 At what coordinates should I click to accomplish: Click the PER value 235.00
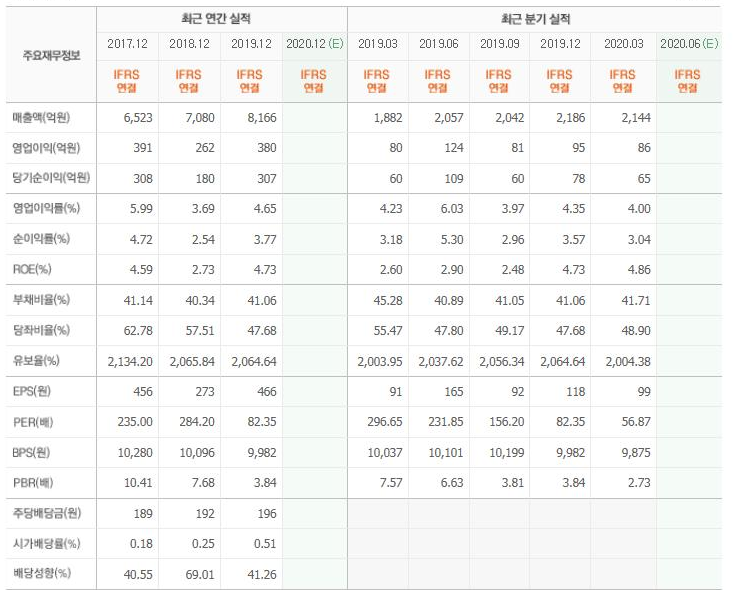tap(135, 422)
